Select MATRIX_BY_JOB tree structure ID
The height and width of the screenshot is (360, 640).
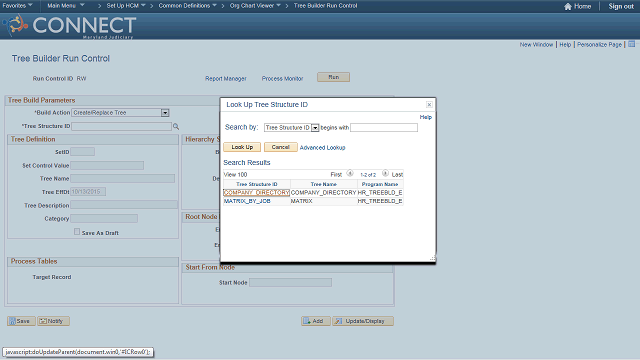(247, 201)
